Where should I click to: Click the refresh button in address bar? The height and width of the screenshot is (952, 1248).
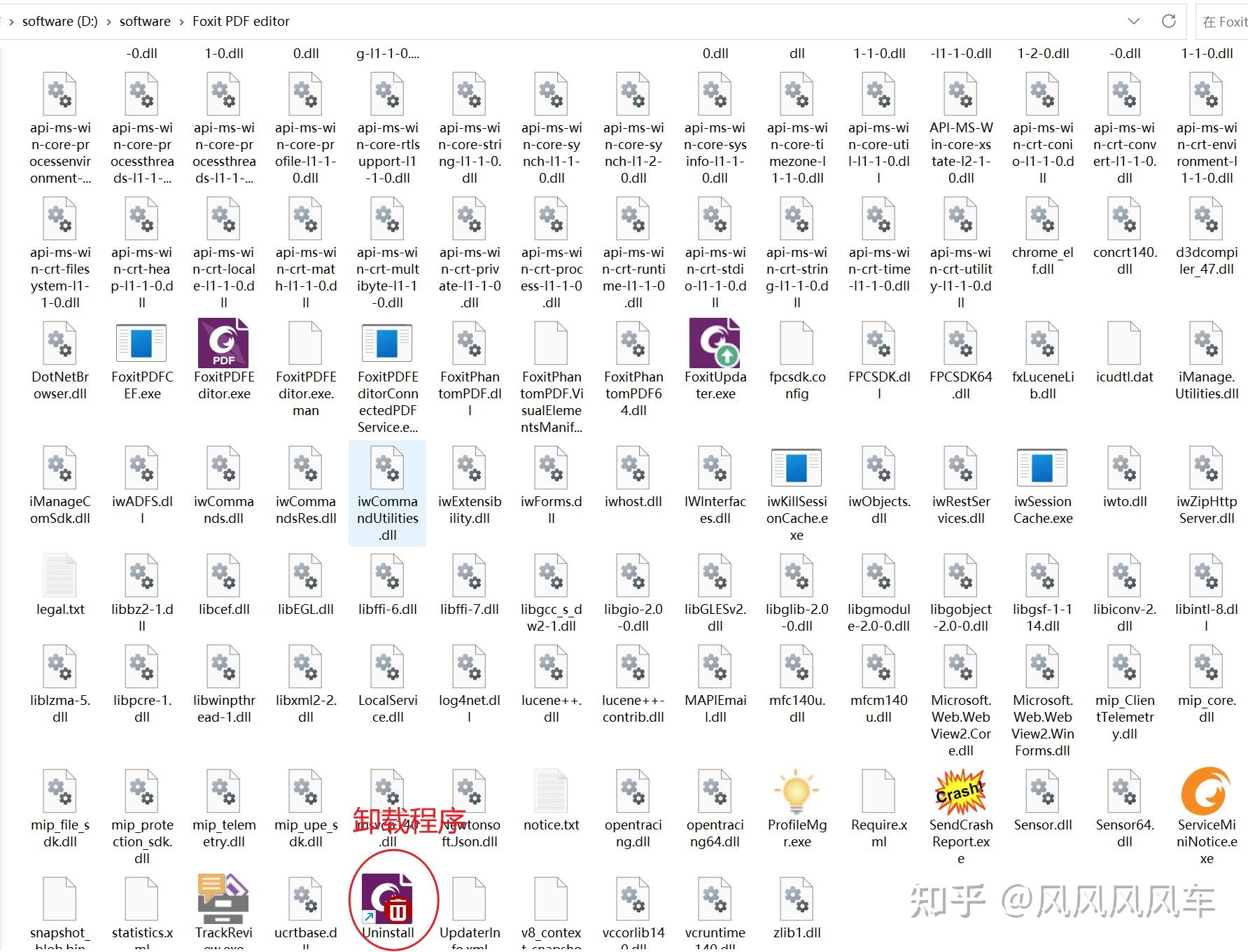[1168, 21]
